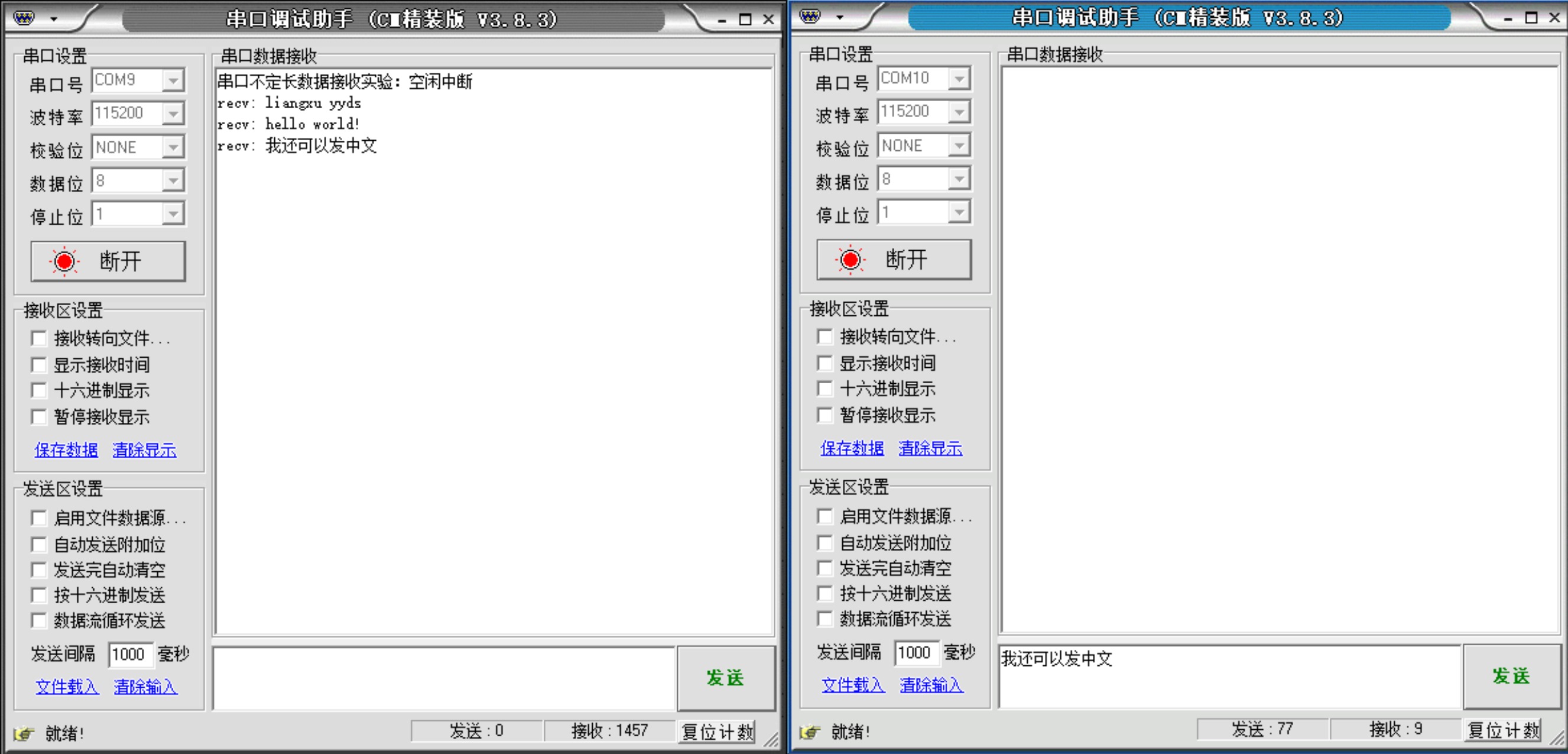The width and height of the screenshot is (1568, 754).
Task: Click the hand status icon in the left window
Action: click(x=24, y=733)
